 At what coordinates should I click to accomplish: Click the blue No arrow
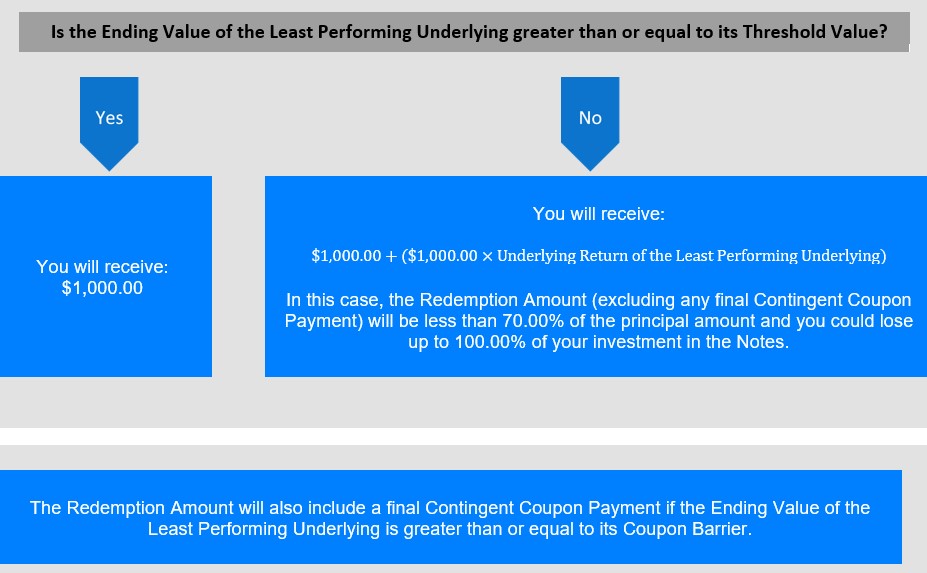coord(590,123)
